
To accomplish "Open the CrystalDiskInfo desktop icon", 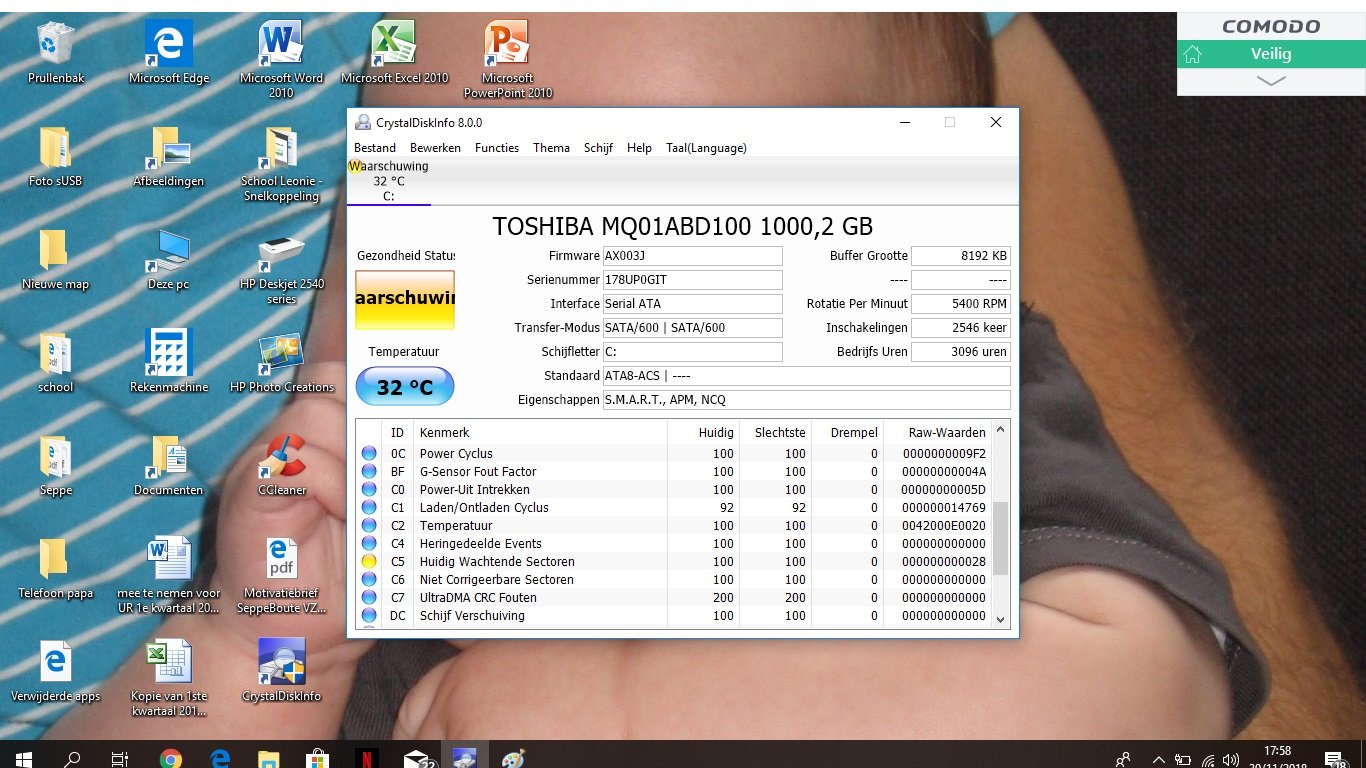I will [281, 671].
